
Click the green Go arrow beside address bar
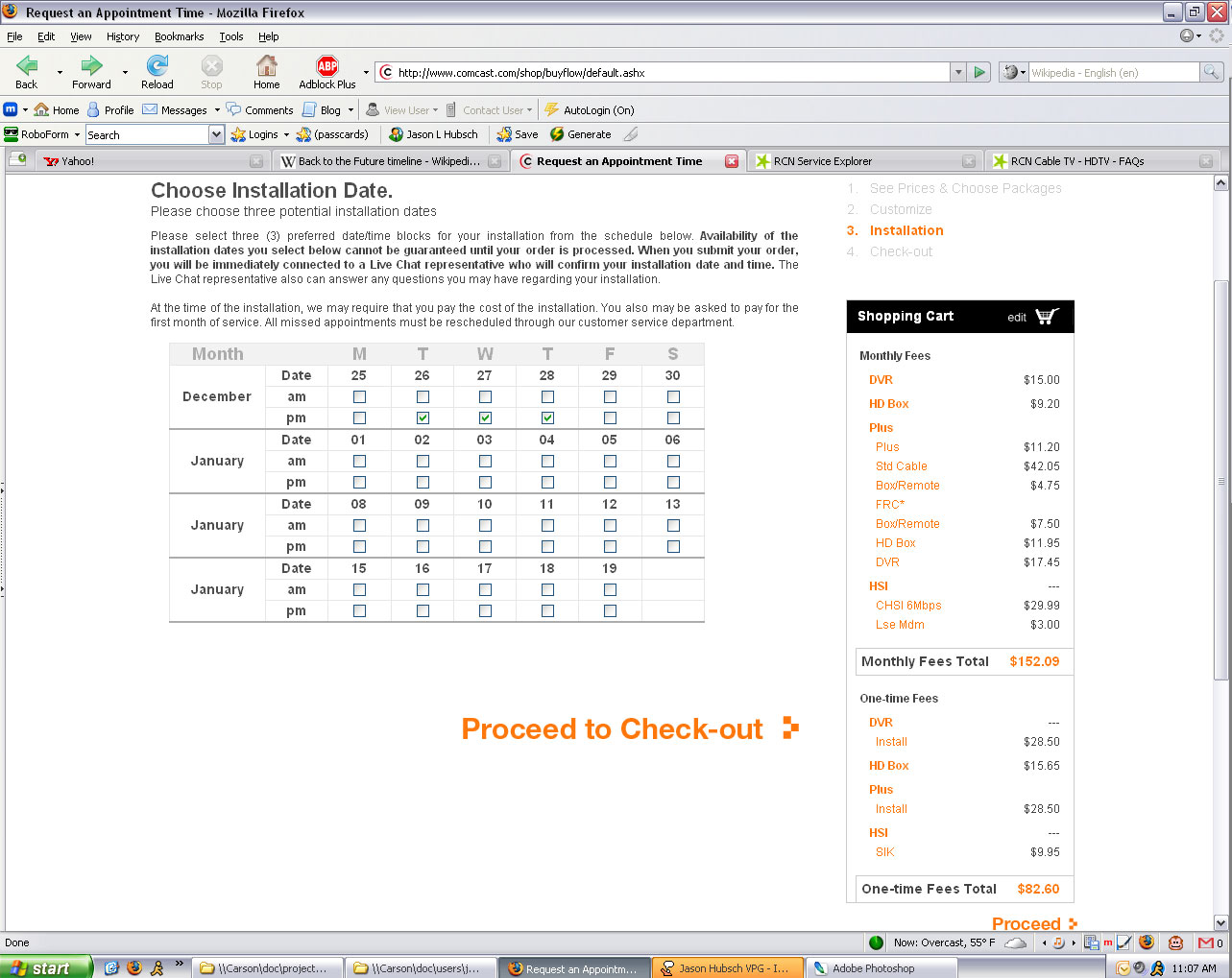(979, 72)
